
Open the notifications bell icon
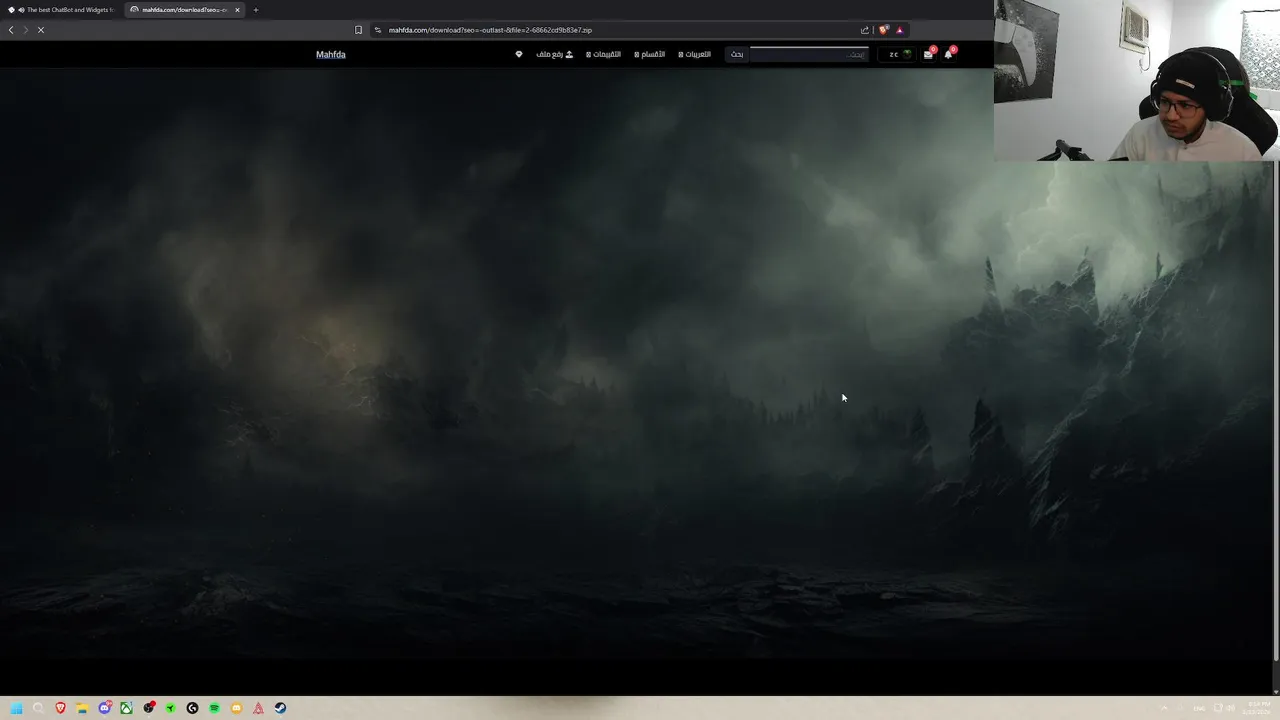[x=948, y=55]
